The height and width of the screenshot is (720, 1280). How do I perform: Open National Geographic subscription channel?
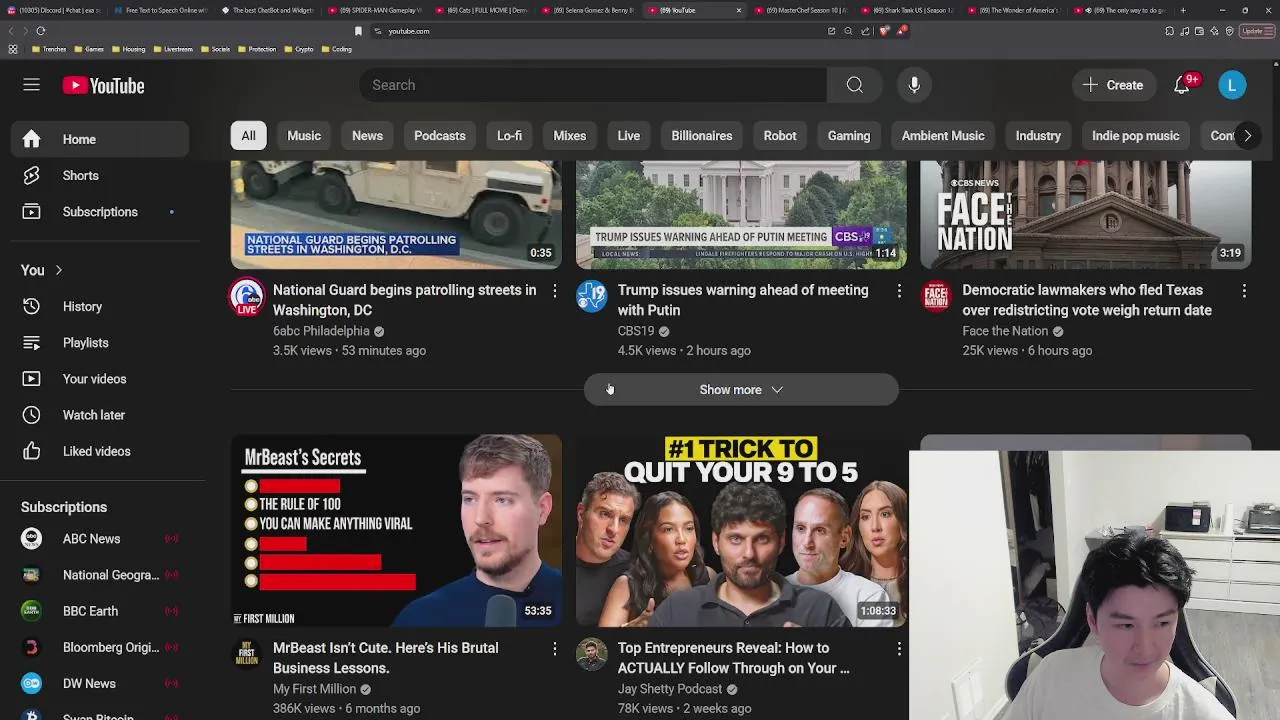[100, 575]
